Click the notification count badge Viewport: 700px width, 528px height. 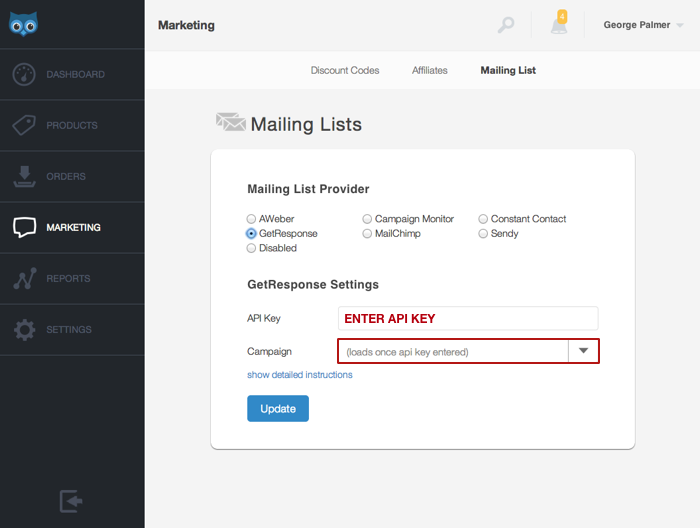[x=562, y=17]
